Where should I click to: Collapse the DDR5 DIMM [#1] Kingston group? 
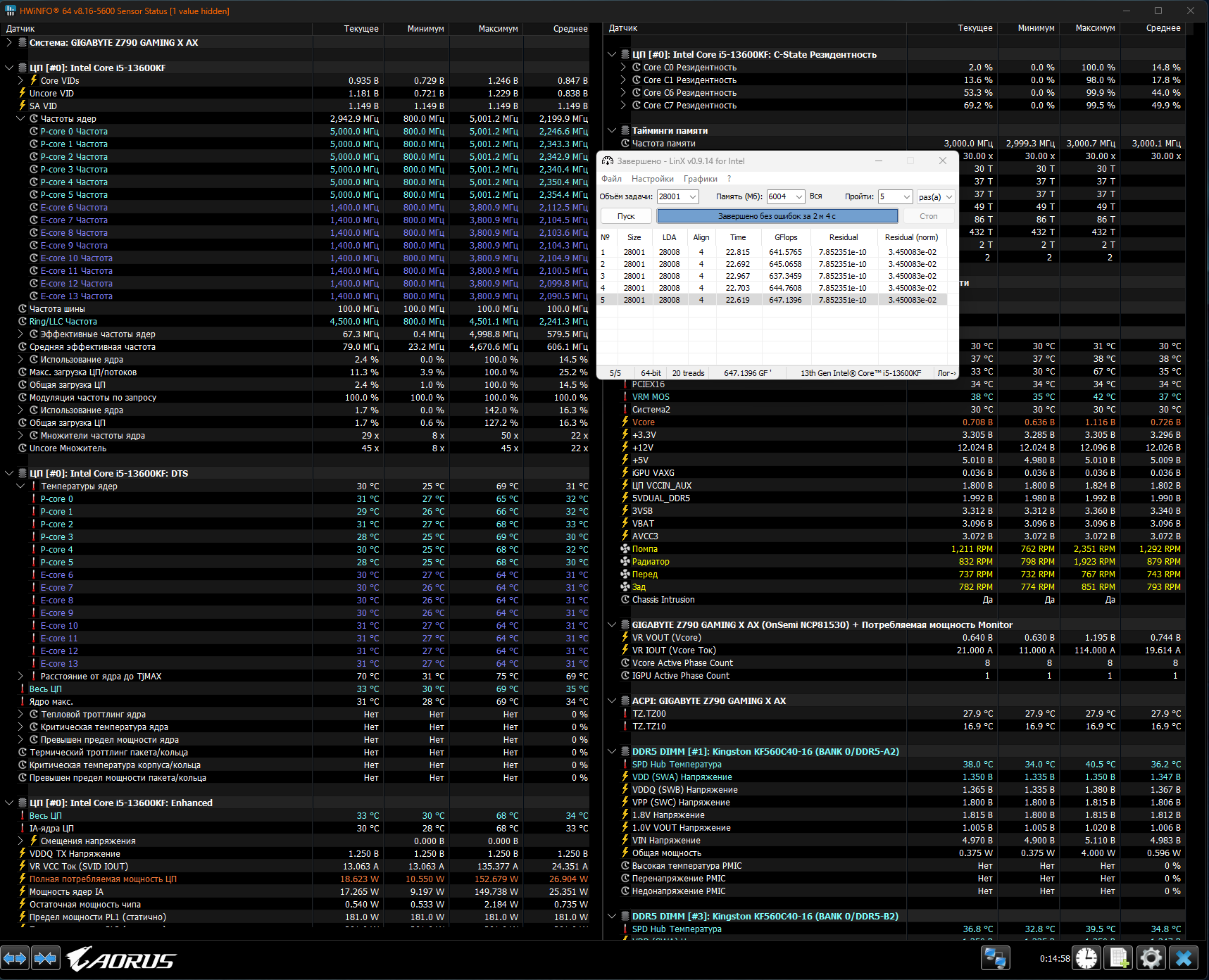pos(612,751)
